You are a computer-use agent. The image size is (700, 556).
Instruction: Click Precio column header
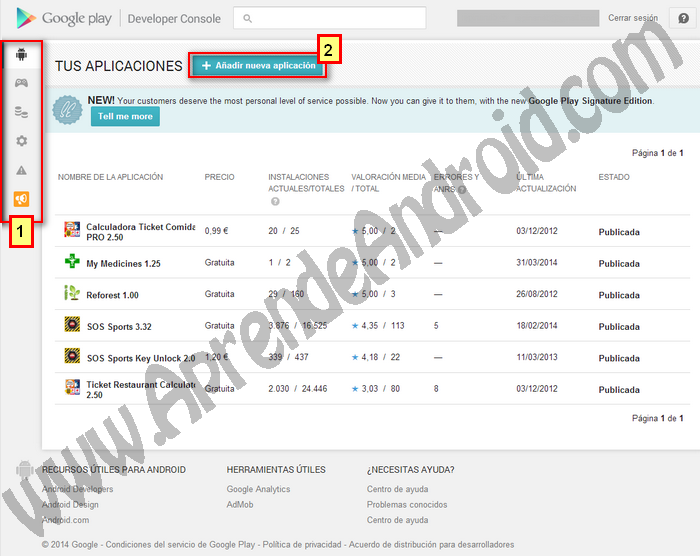point(219,177)
